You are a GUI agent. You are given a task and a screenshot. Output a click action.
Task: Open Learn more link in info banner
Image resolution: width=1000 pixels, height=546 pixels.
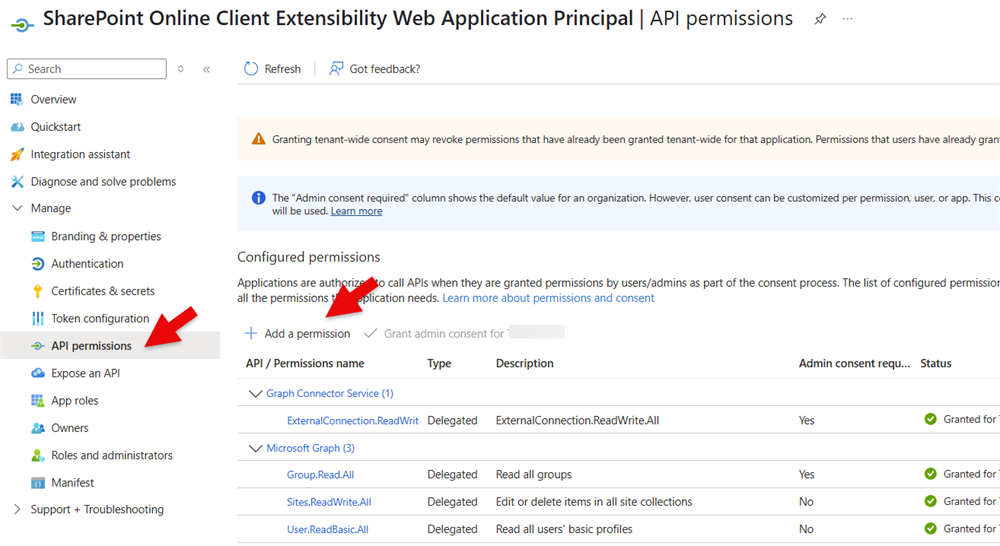pyautogui.click(x=357, y=211)
